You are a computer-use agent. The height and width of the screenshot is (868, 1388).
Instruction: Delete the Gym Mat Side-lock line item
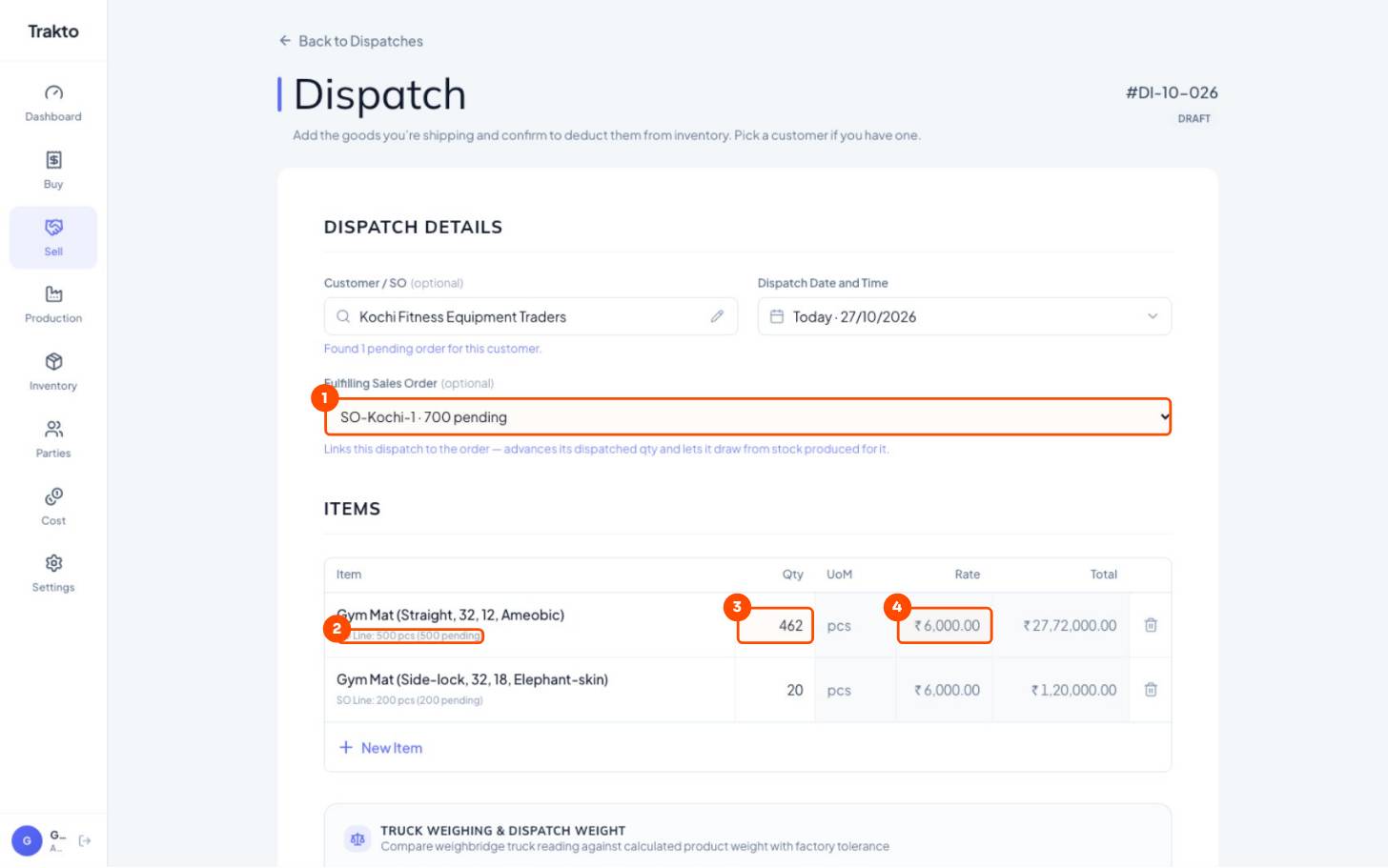pyautogui.click(x=1151, y=690)
